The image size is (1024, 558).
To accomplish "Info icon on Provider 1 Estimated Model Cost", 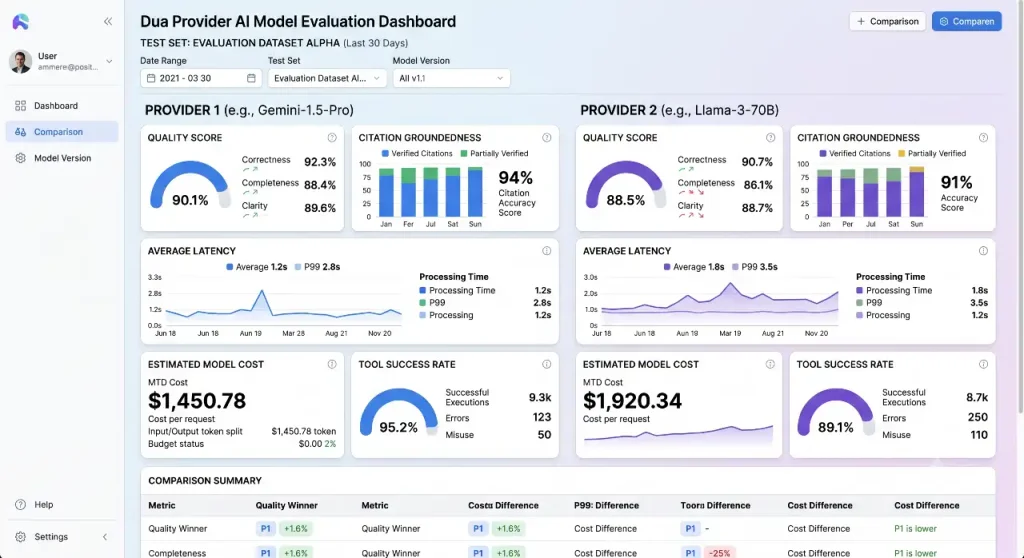I will pyautogui.click(x=332, y=365).
